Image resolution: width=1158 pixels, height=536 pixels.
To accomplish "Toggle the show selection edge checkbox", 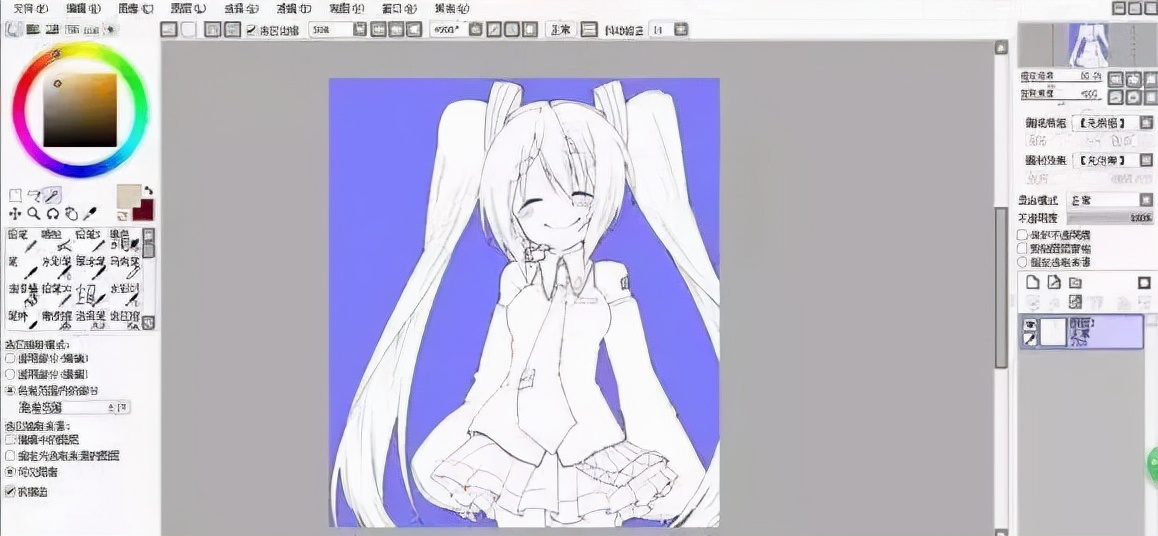I will pos(252,30).
